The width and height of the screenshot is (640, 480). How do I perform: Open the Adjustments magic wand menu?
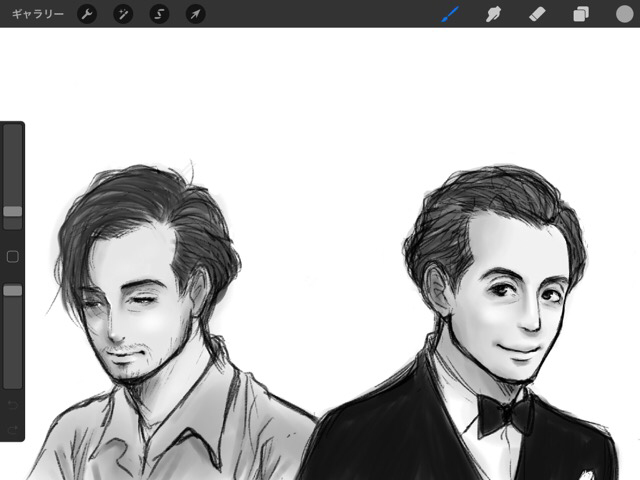123,14
